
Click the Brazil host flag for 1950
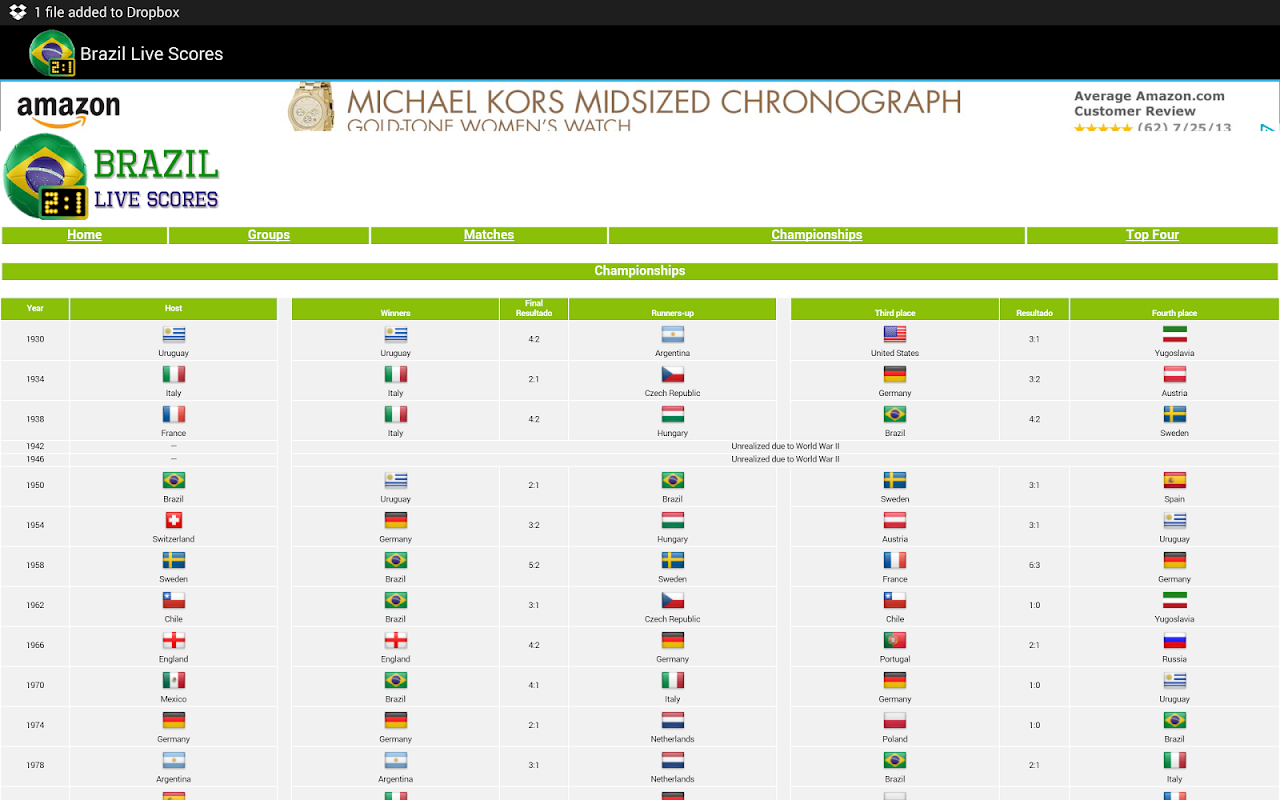tap(174, 481)
